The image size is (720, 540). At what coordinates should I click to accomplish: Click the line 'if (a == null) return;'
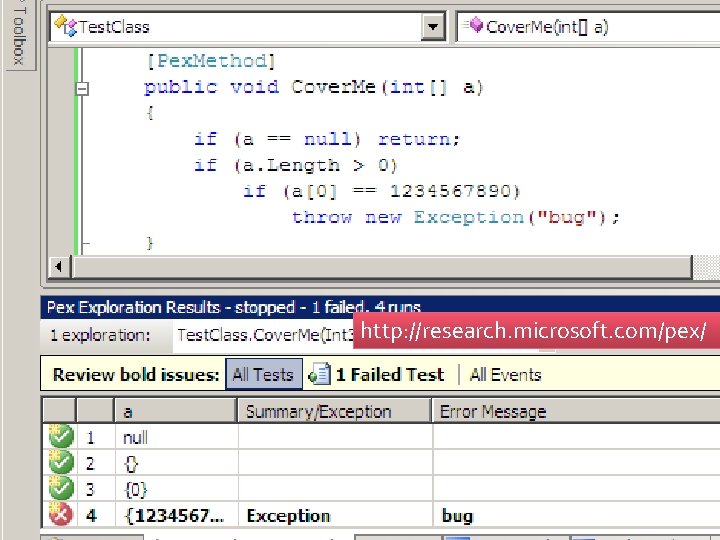[326, 139]
